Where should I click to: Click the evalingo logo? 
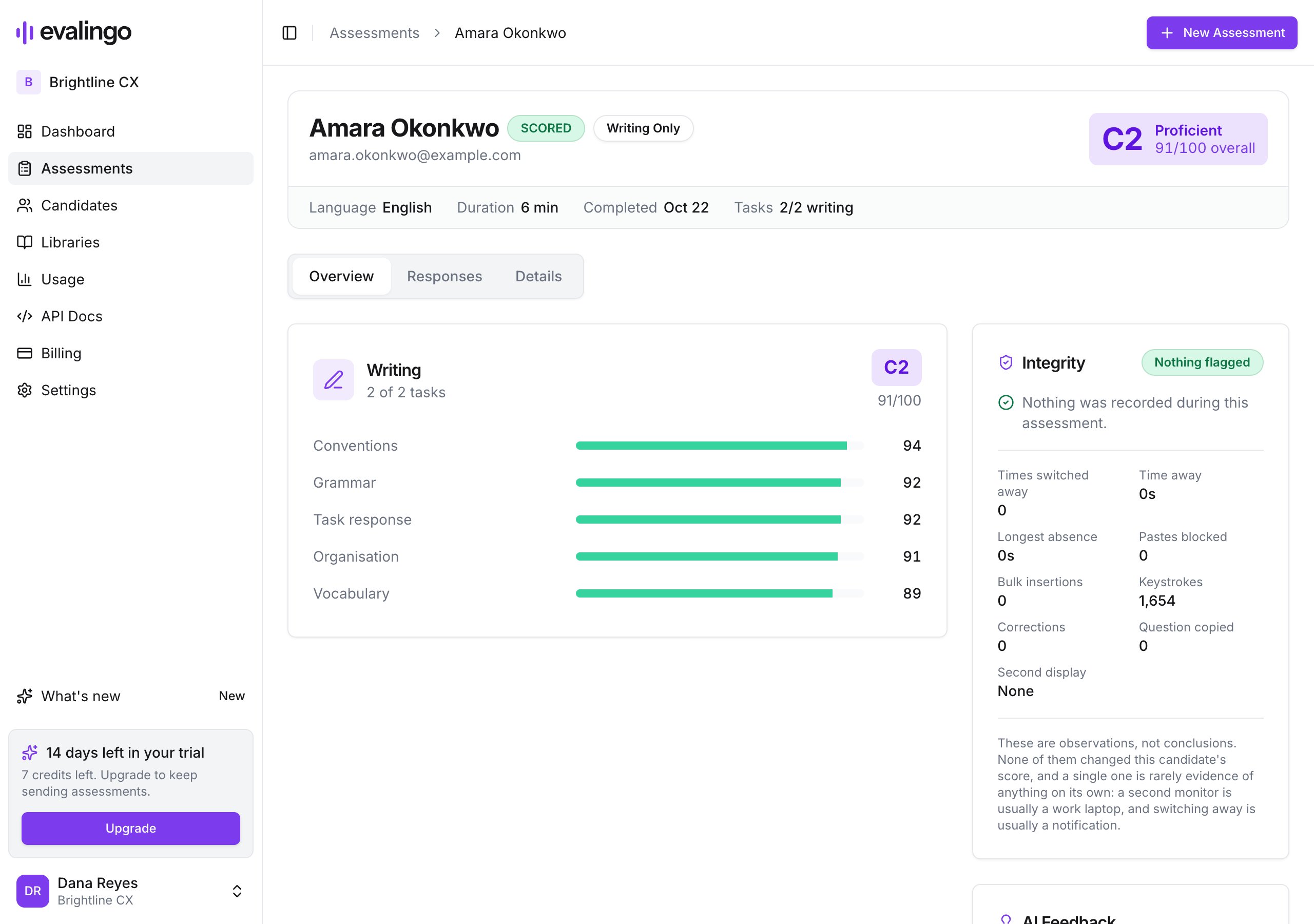pyautogui.click(x=74, y=32)
